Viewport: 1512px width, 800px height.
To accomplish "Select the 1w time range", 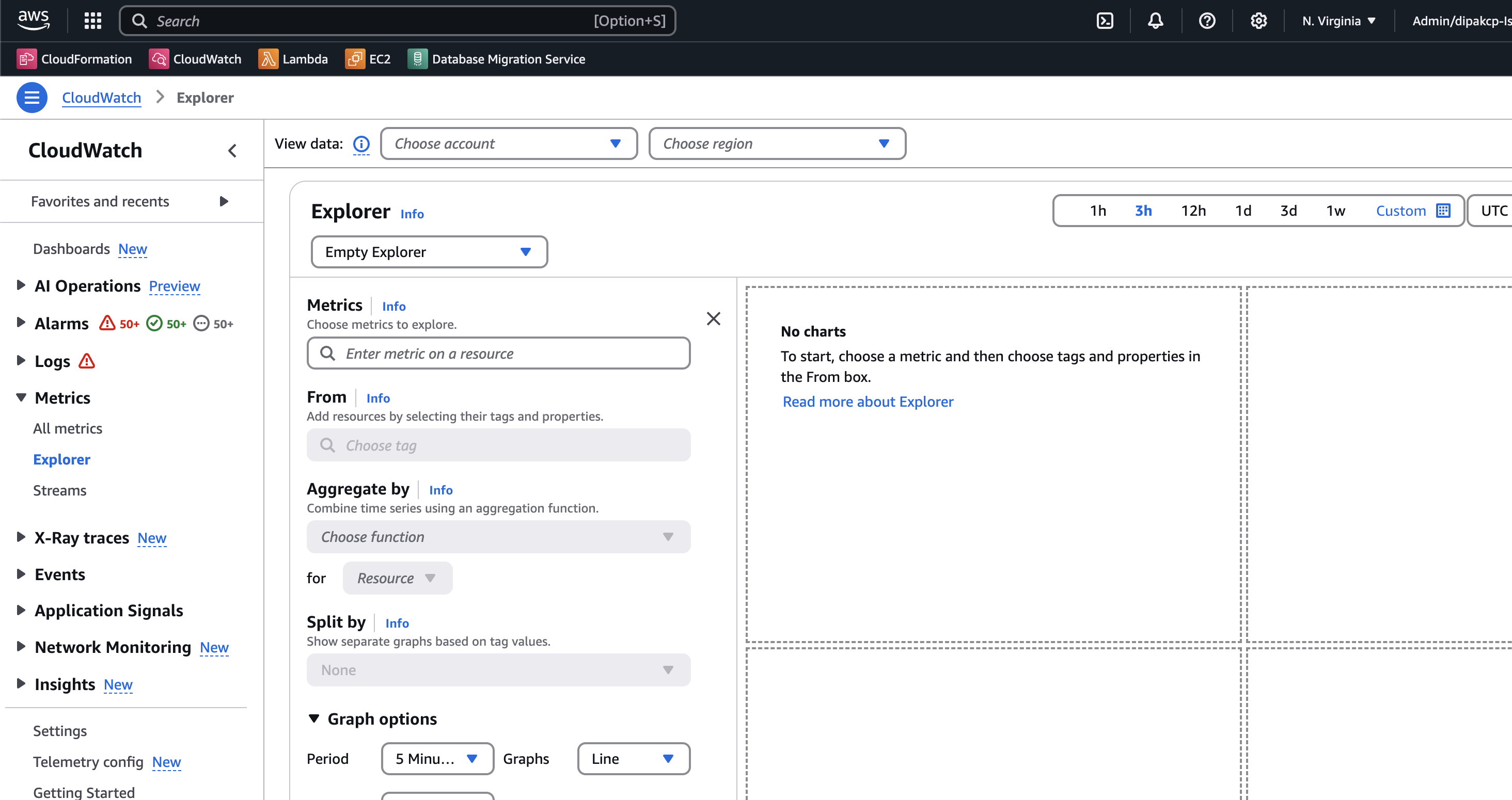I will pos(1335,211).
